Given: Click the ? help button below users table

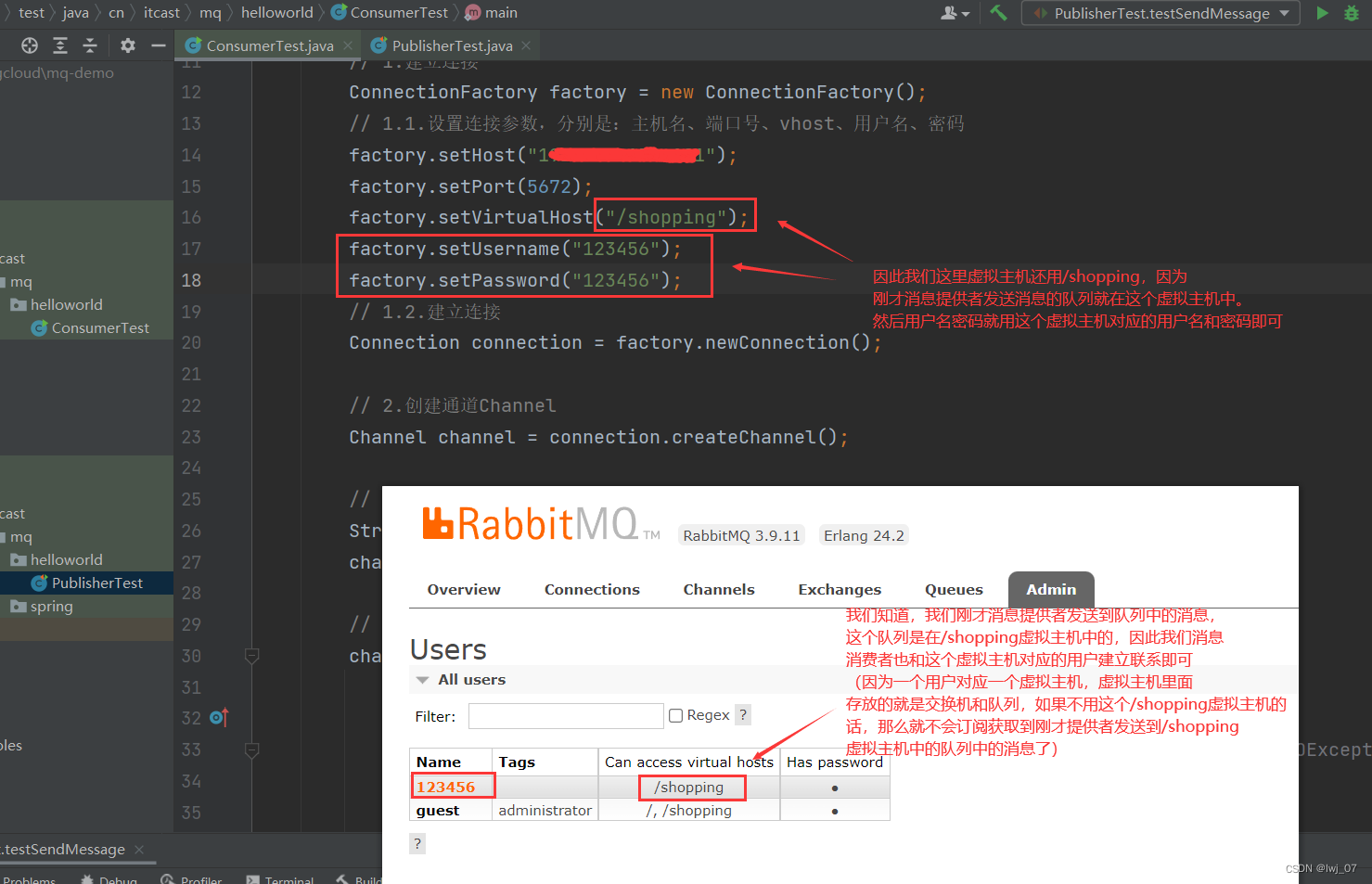Looking at the screenshot, I should click(x=417, y=843).
